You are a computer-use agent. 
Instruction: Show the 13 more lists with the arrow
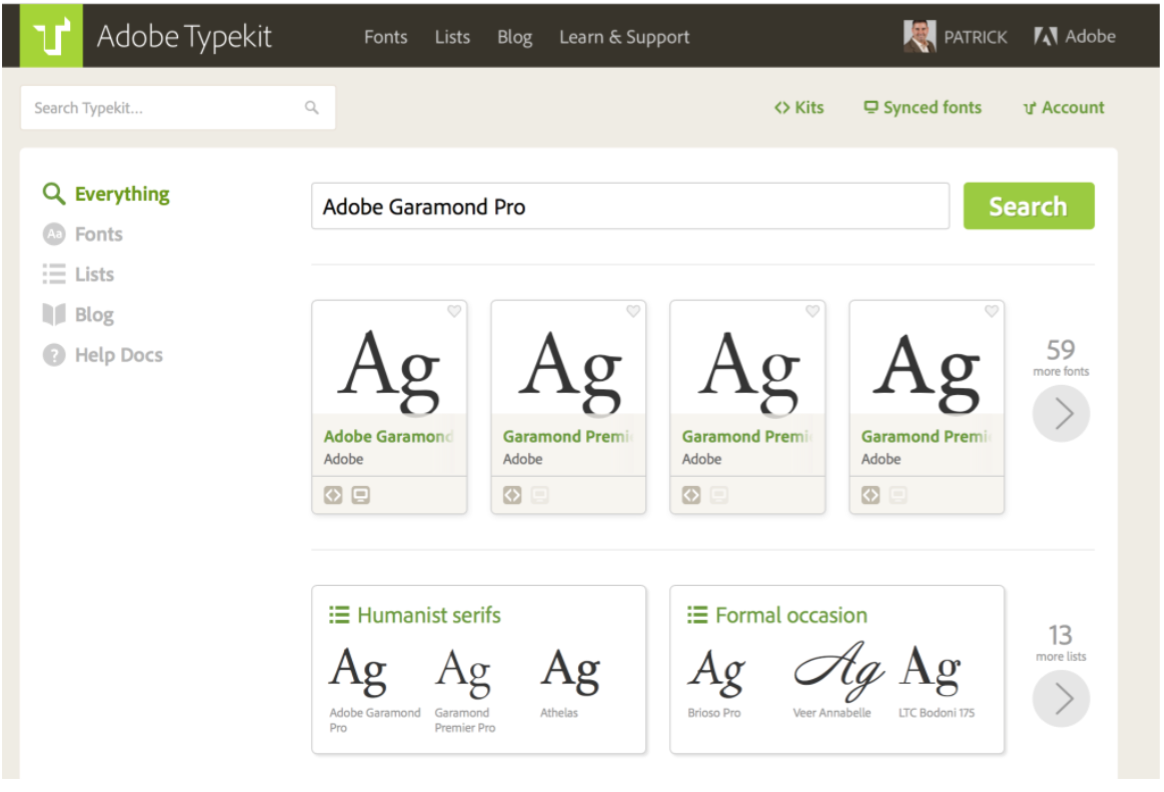[x=1061, y=698]
